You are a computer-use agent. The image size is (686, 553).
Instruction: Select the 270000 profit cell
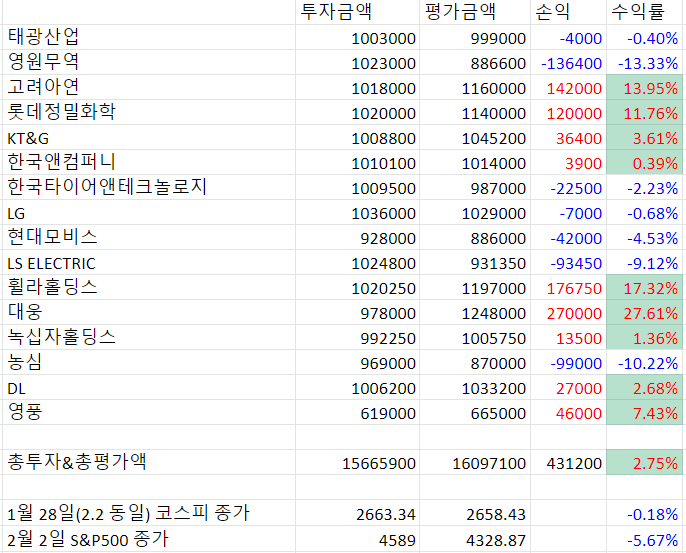[x=568, y=312]
